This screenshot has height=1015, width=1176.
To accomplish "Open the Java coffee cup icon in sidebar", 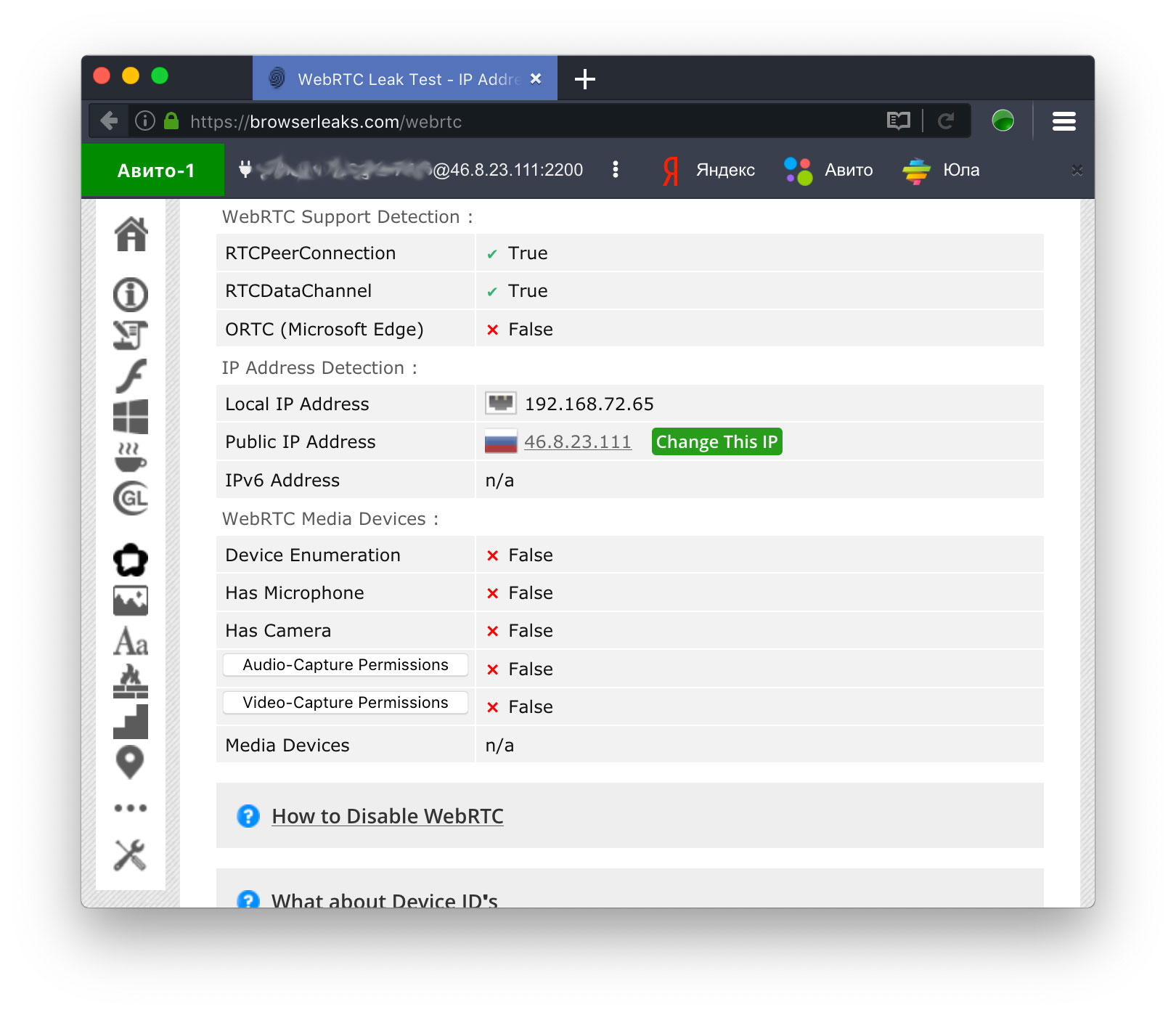I will (131, 457).
